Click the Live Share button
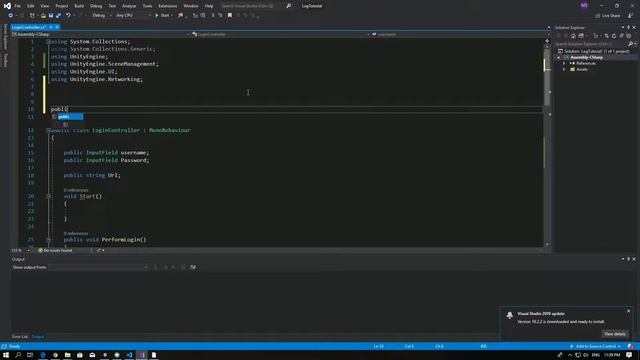 (608, 16)
